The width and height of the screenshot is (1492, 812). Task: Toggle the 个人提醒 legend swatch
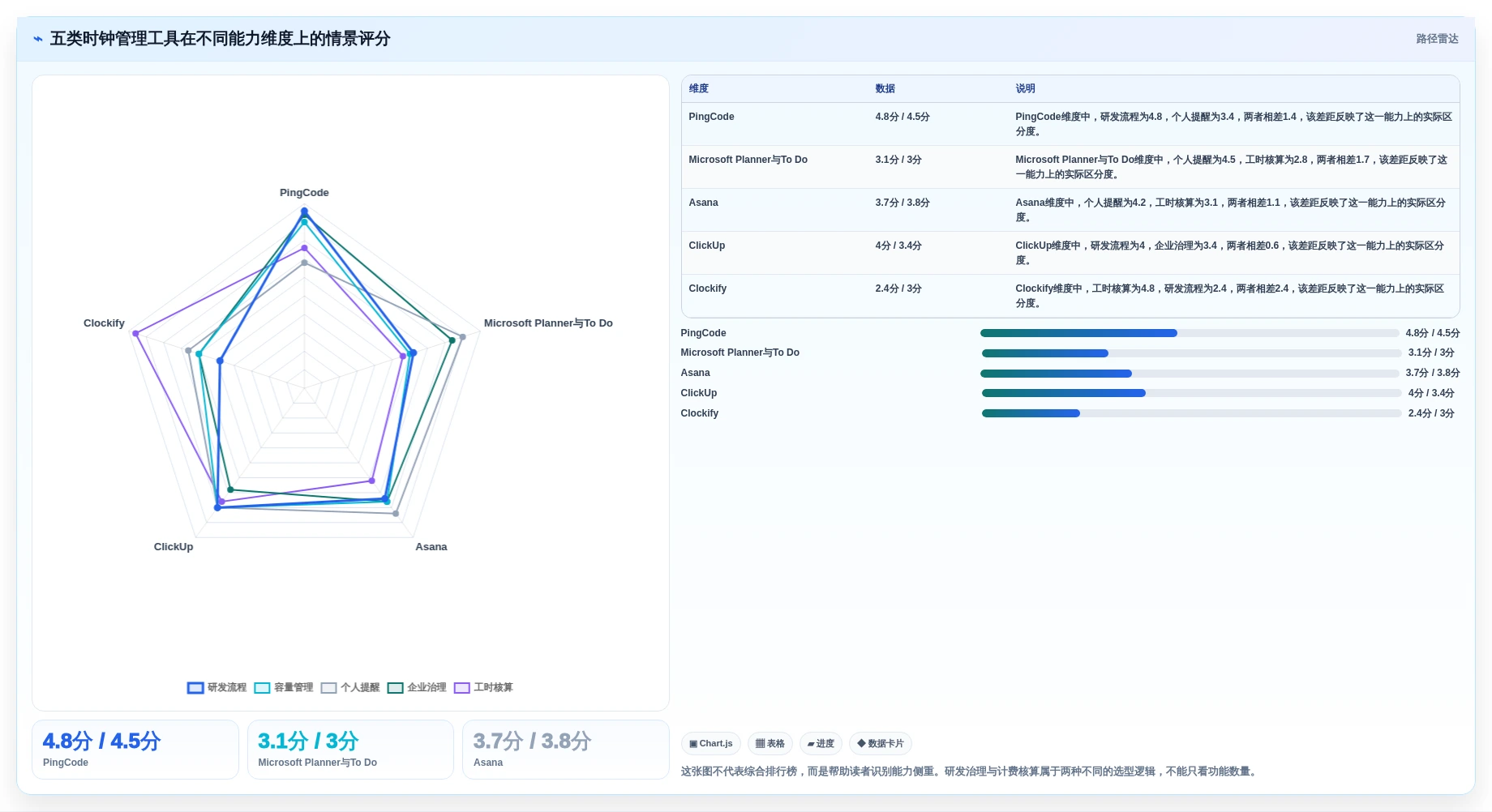click(328, 688)
